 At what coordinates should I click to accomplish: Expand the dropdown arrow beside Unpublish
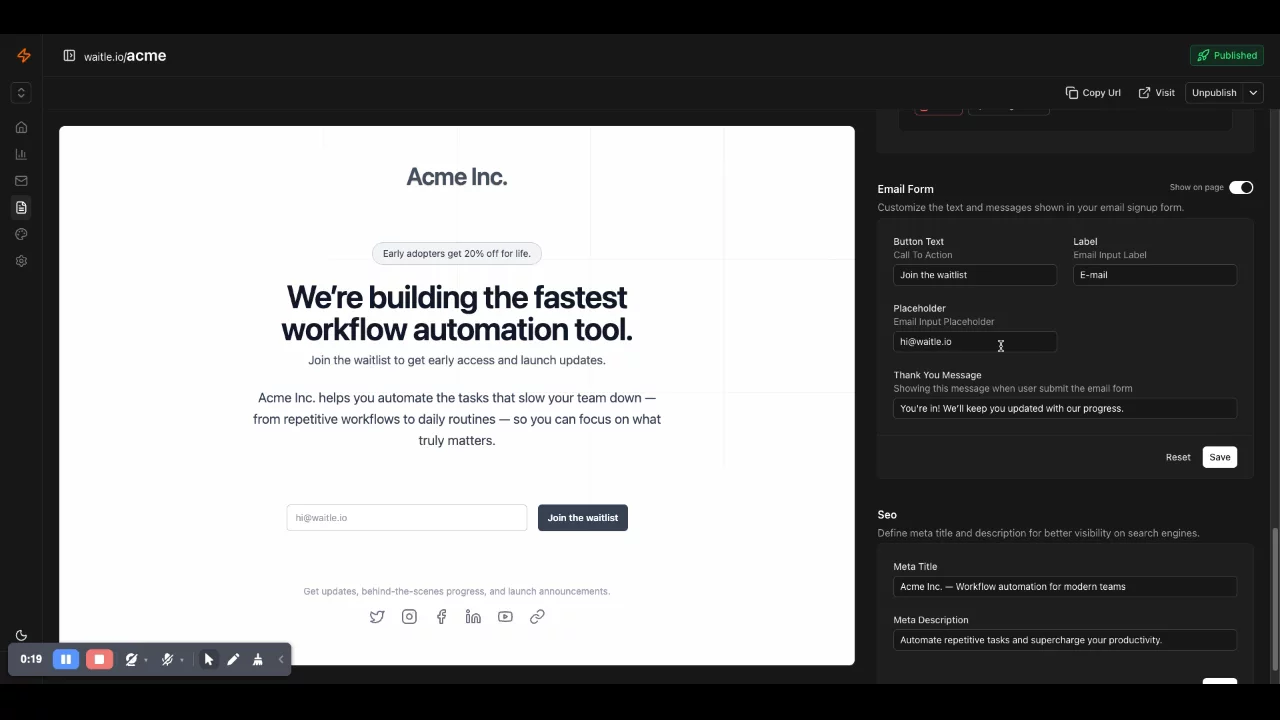[x=1253, y=93]
